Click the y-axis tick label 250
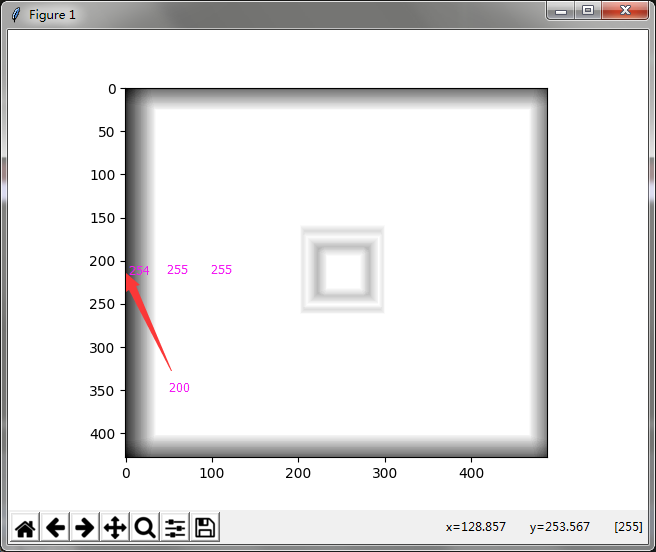This screenshot has width=656, height=552. click(x=102, y=304)
